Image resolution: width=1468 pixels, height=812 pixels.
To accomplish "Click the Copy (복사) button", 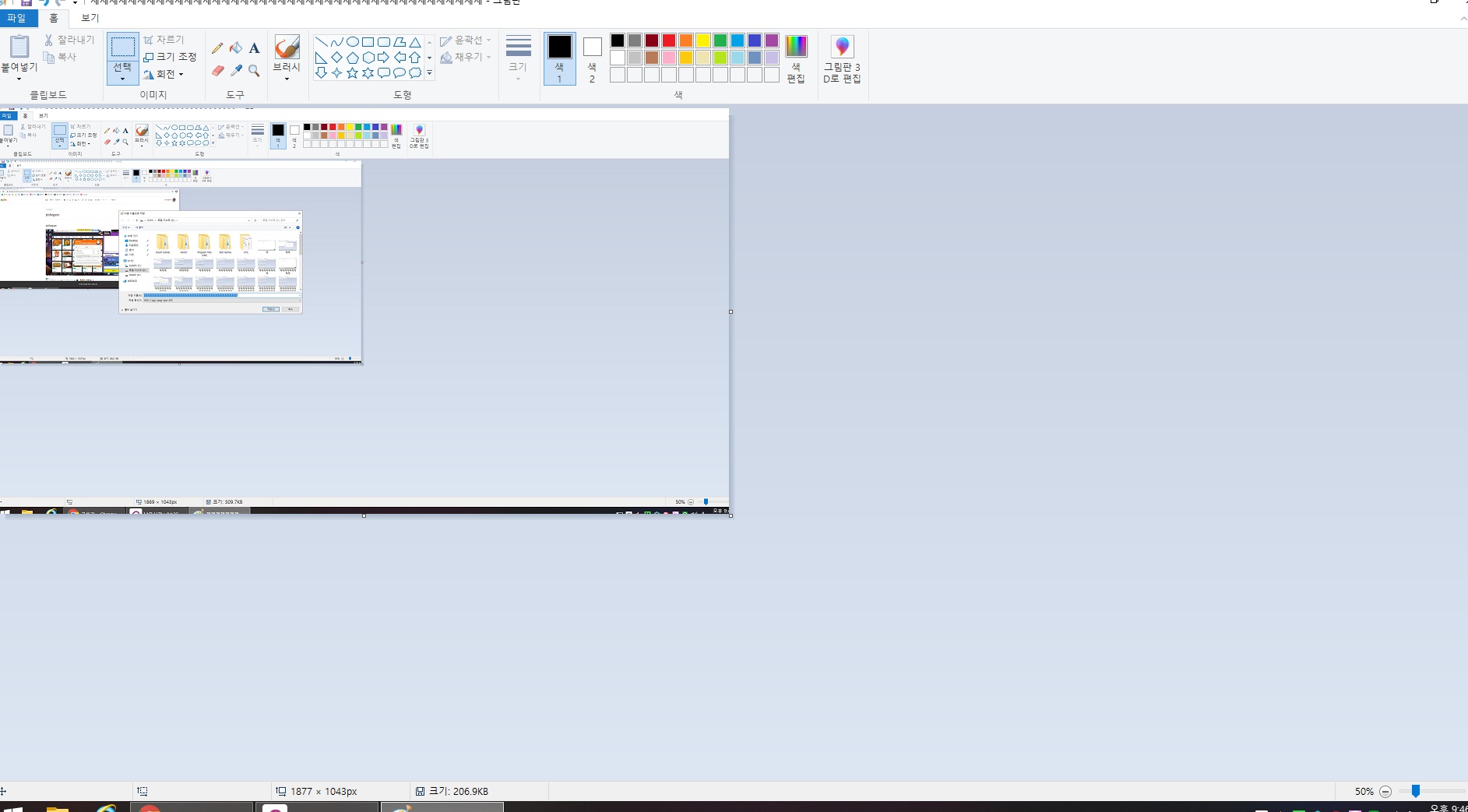I will coord(60,57).
